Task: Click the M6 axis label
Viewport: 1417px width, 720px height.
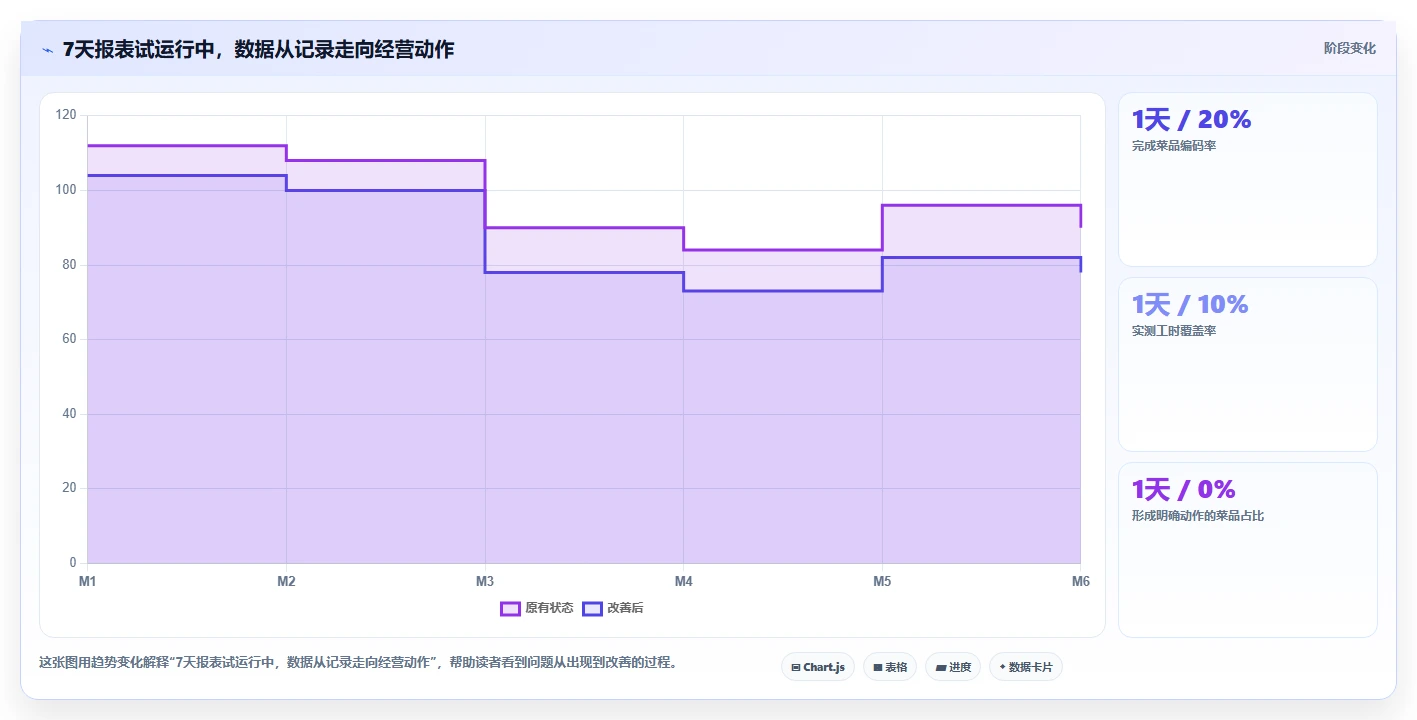Action: 1081,581
